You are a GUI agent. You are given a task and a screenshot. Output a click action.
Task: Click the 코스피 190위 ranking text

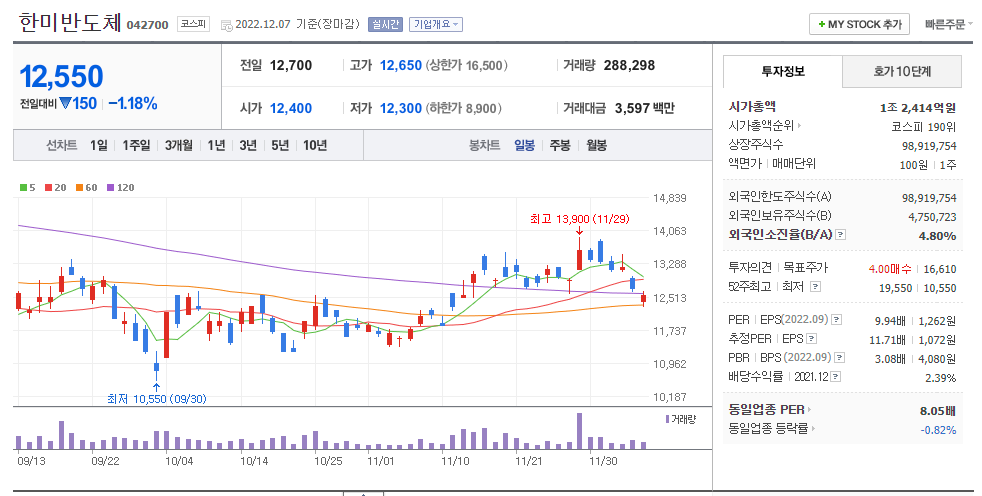924,127
